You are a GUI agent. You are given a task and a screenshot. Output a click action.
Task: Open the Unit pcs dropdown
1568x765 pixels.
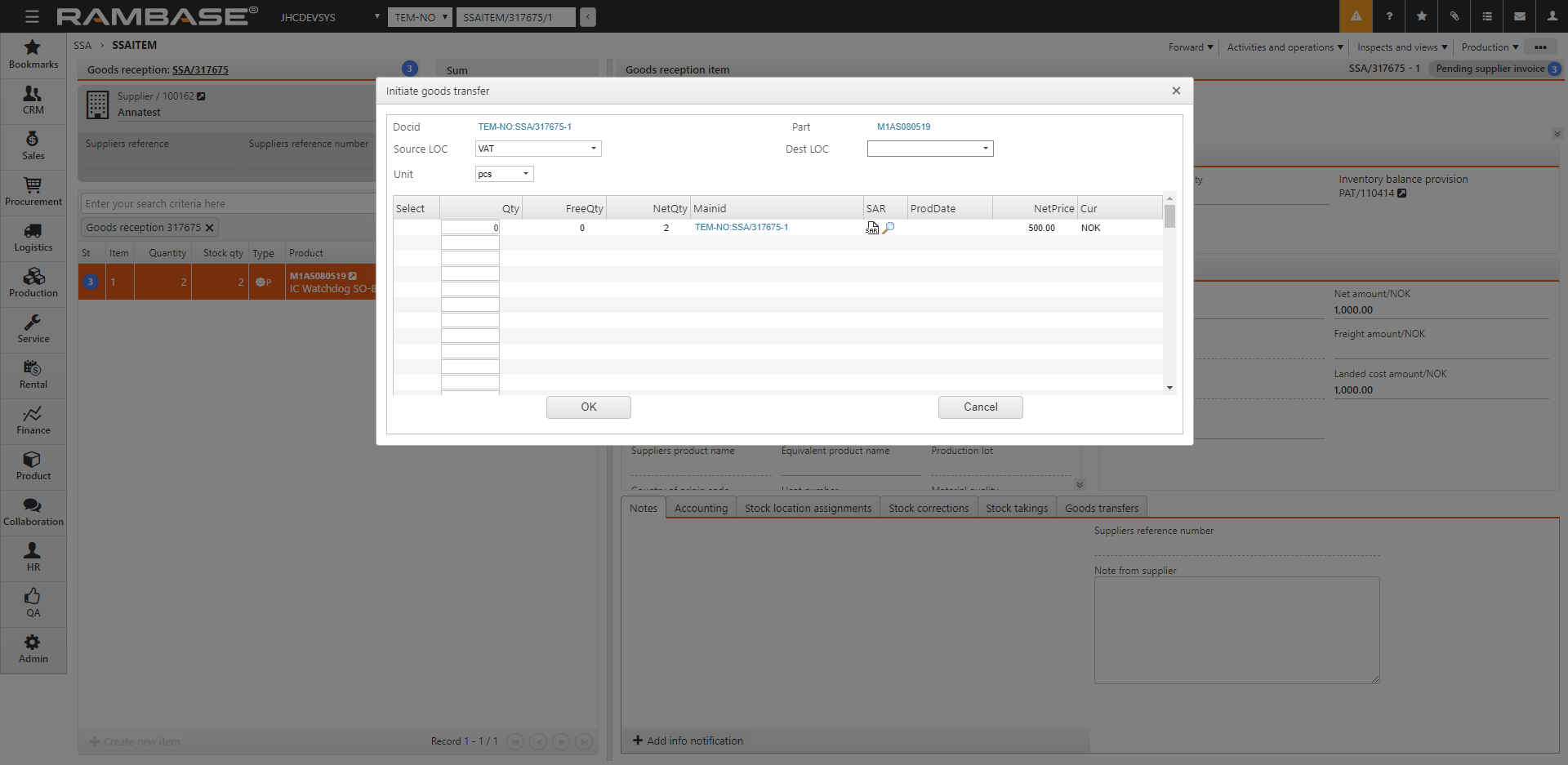pyautogui.click(x=504, y=174)
